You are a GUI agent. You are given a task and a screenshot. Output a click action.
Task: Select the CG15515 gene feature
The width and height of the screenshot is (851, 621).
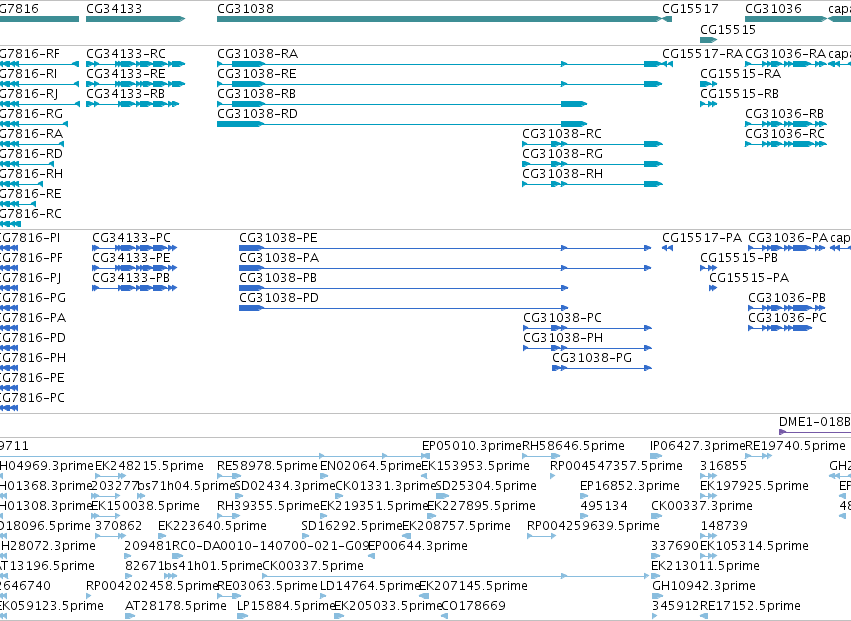708,40
